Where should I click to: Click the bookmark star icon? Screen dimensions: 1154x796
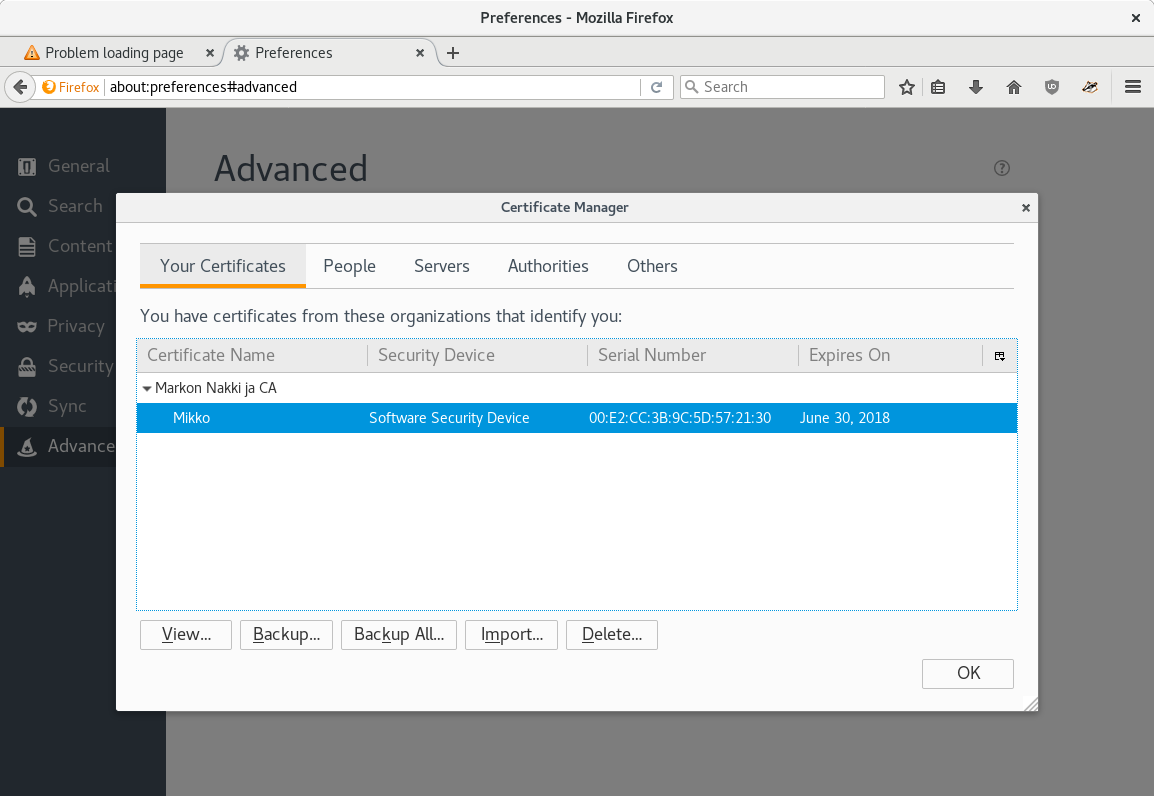tap(907, 87)
